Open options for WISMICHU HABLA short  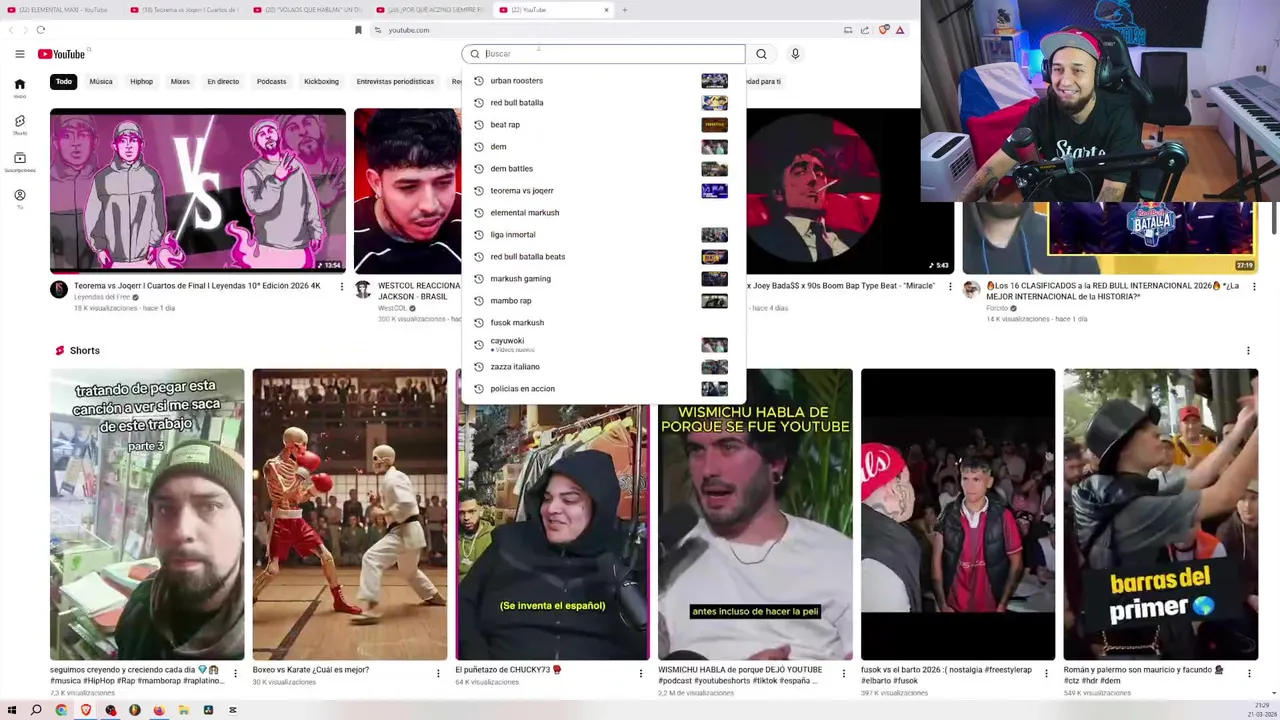(843, 674)
